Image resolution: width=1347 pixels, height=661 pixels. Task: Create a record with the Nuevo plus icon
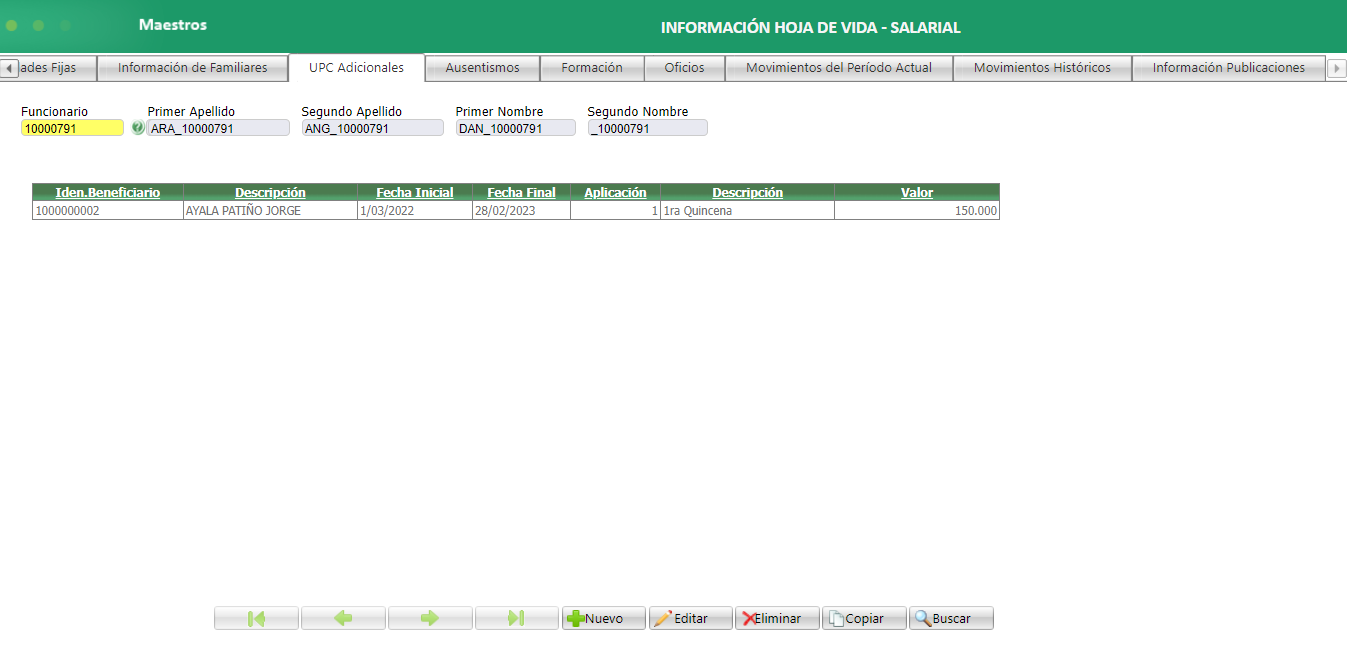coord(603,617)
